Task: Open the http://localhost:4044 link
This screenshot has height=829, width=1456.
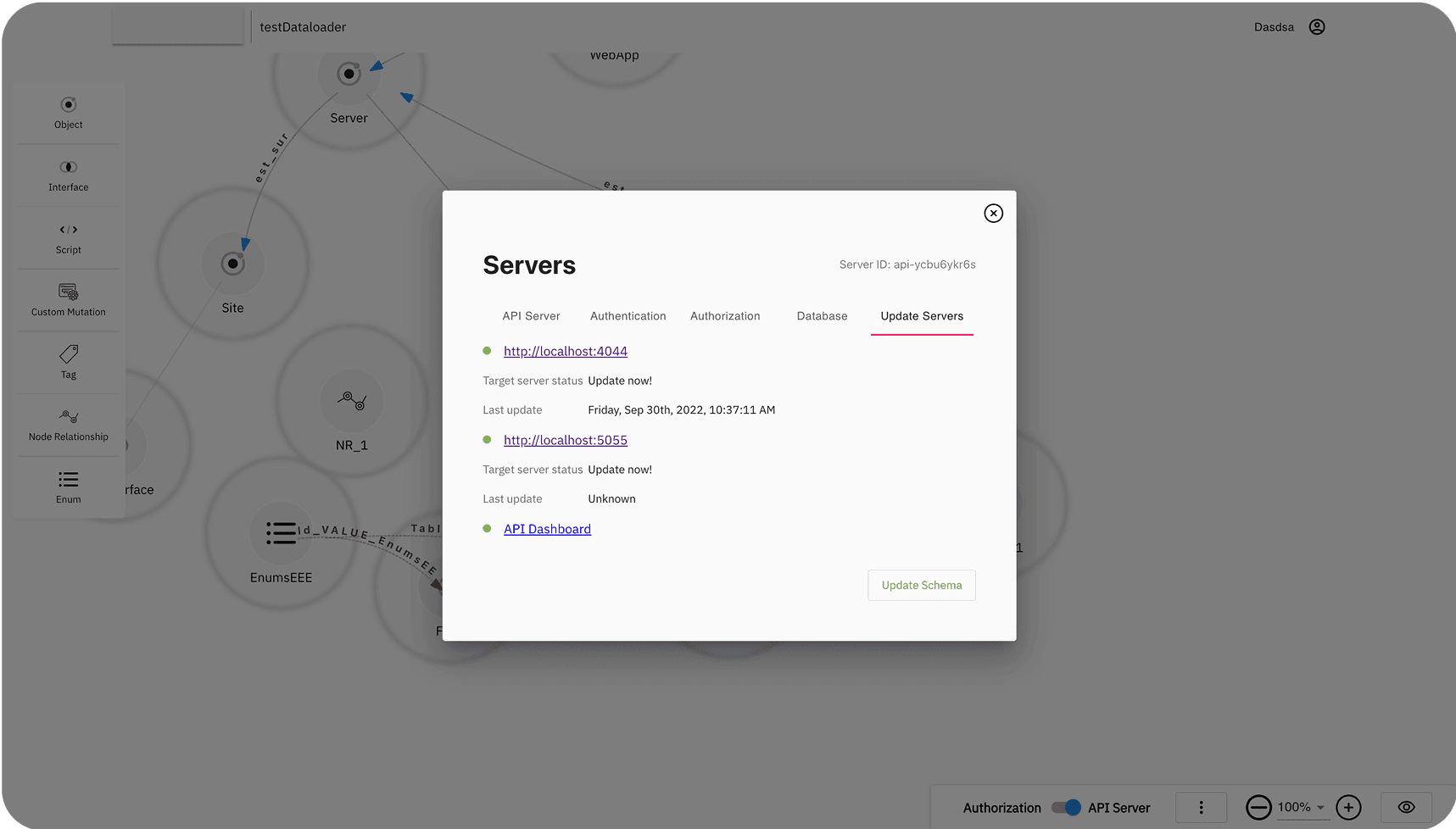Action: (x=566, y=352)
